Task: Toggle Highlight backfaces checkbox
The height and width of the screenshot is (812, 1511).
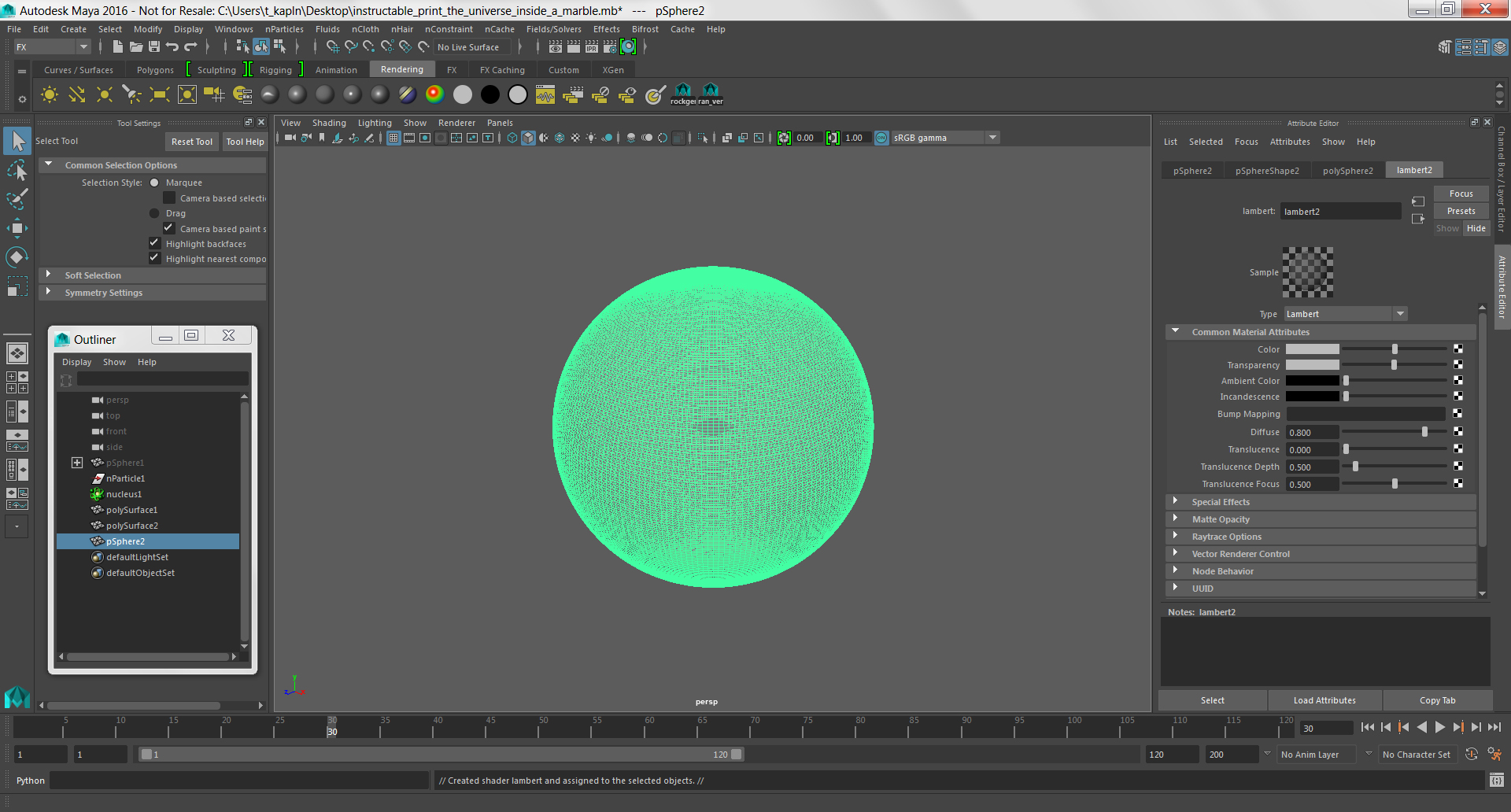Action: pos(154,243)
